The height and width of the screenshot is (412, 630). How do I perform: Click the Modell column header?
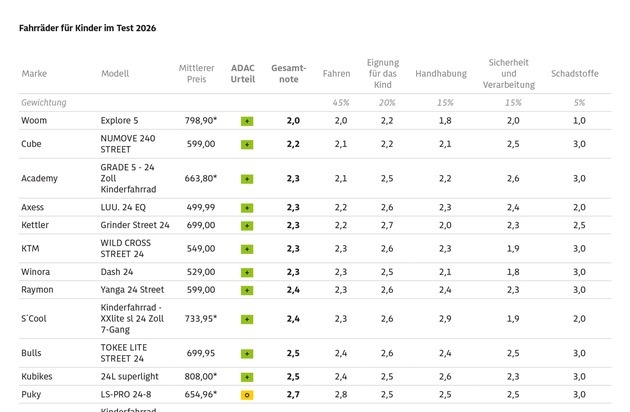115,74
